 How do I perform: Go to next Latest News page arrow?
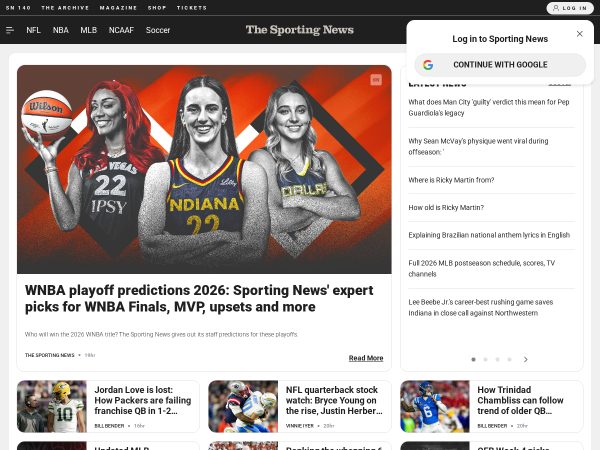[526, 359]
